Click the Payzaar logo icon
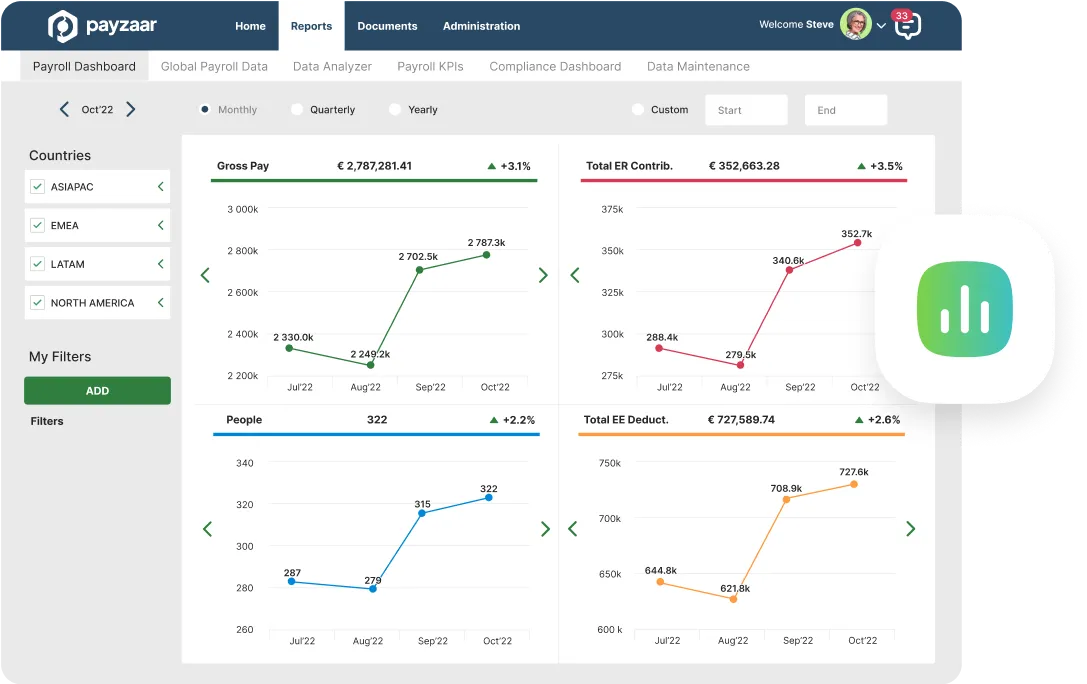Image resolution: width=1087 pixels, height=684 pixels. click(x=62, y=26)
